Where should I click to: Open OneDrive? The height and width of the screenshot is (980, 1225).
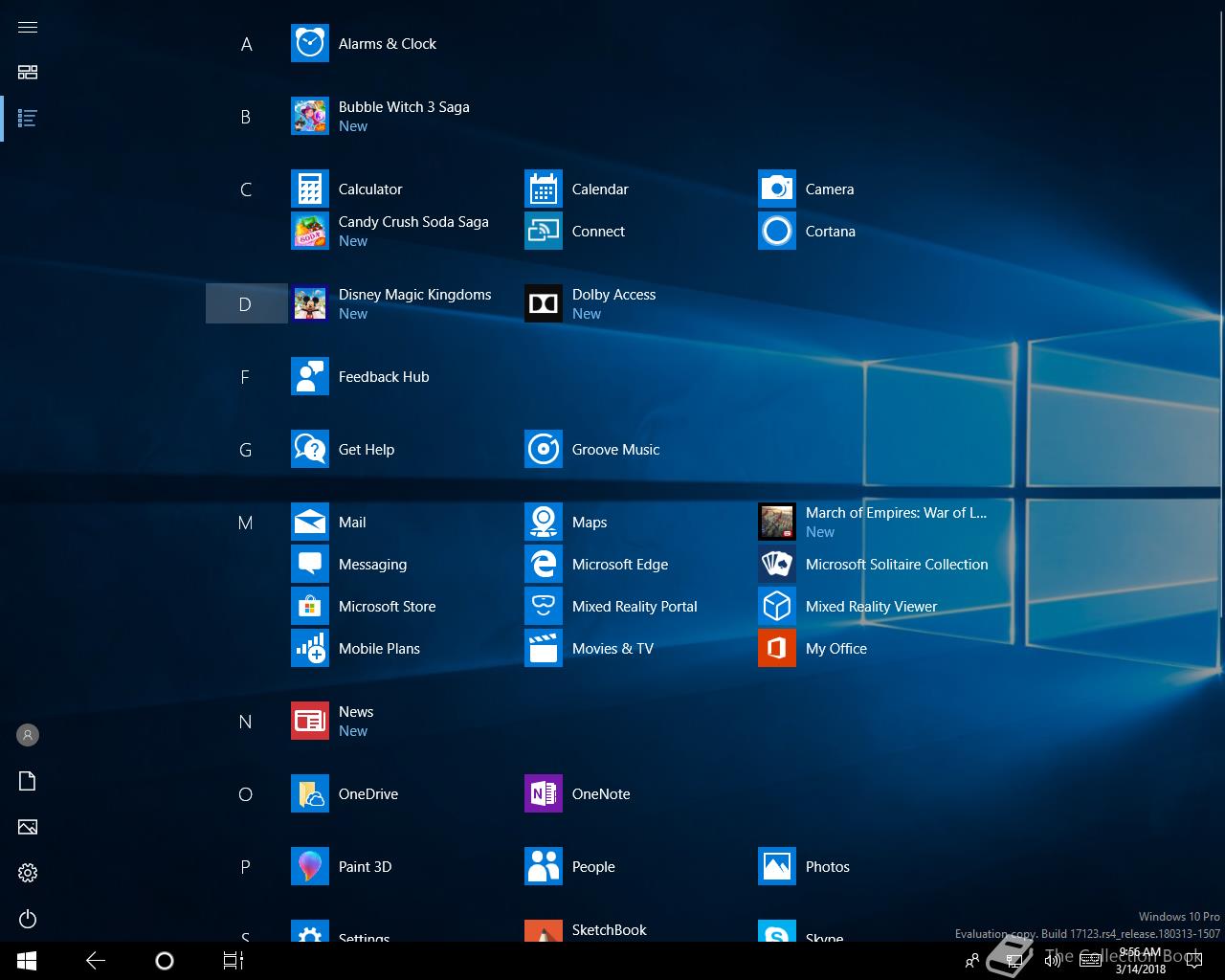pyautogui.click(x=404, y=794)
